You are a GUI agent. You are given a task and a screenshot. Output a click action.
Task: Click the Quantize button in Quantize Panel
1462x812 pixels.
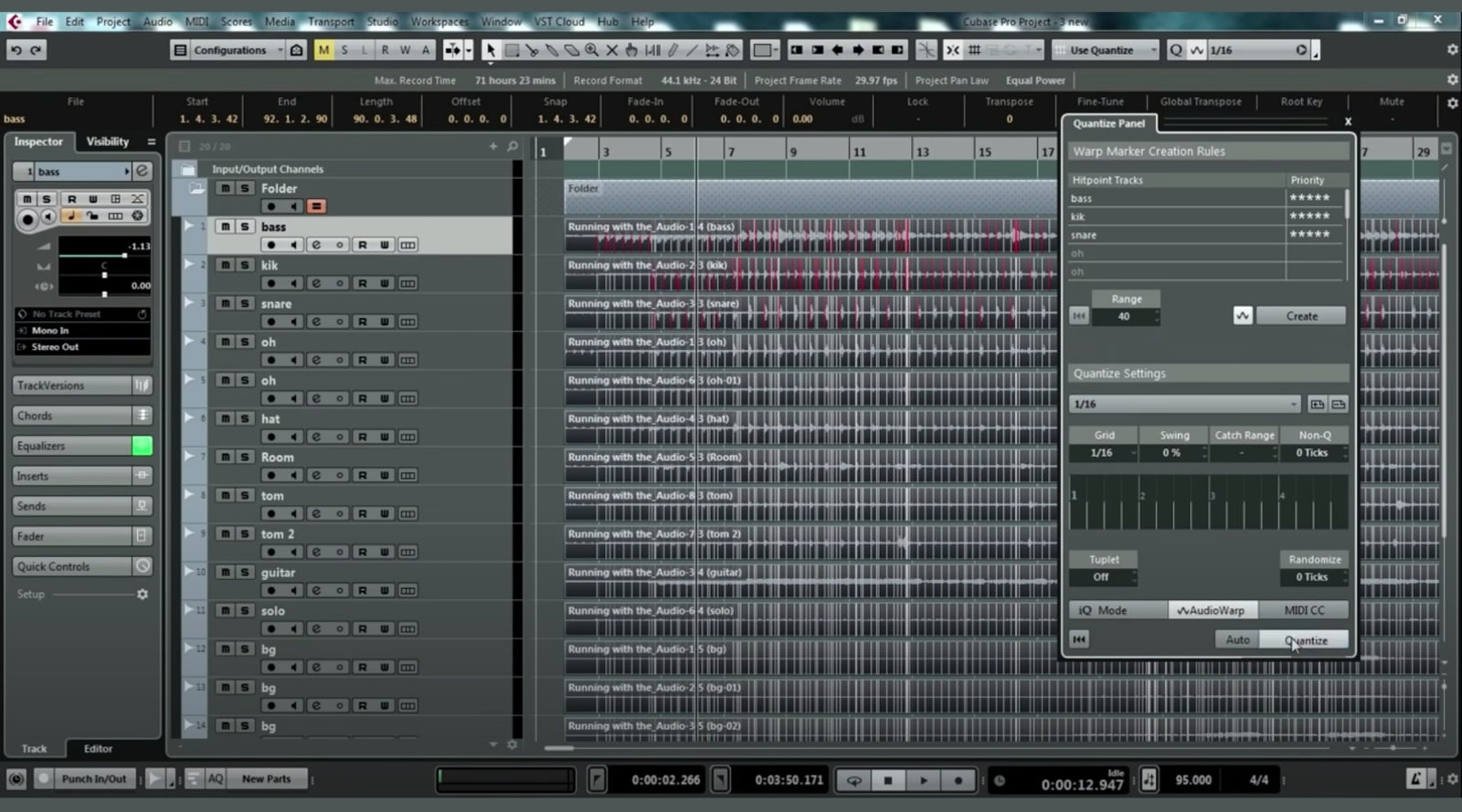click(1305, 640)
